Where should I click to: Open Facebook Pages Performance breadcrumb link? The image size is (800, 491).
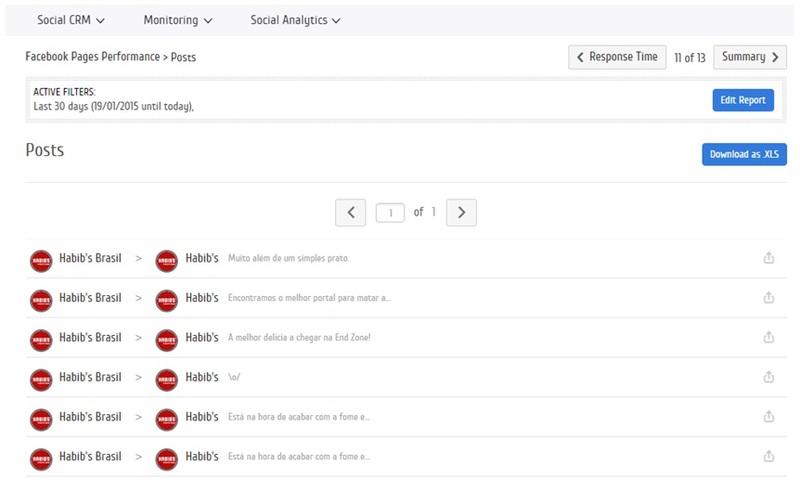(92, 57)
